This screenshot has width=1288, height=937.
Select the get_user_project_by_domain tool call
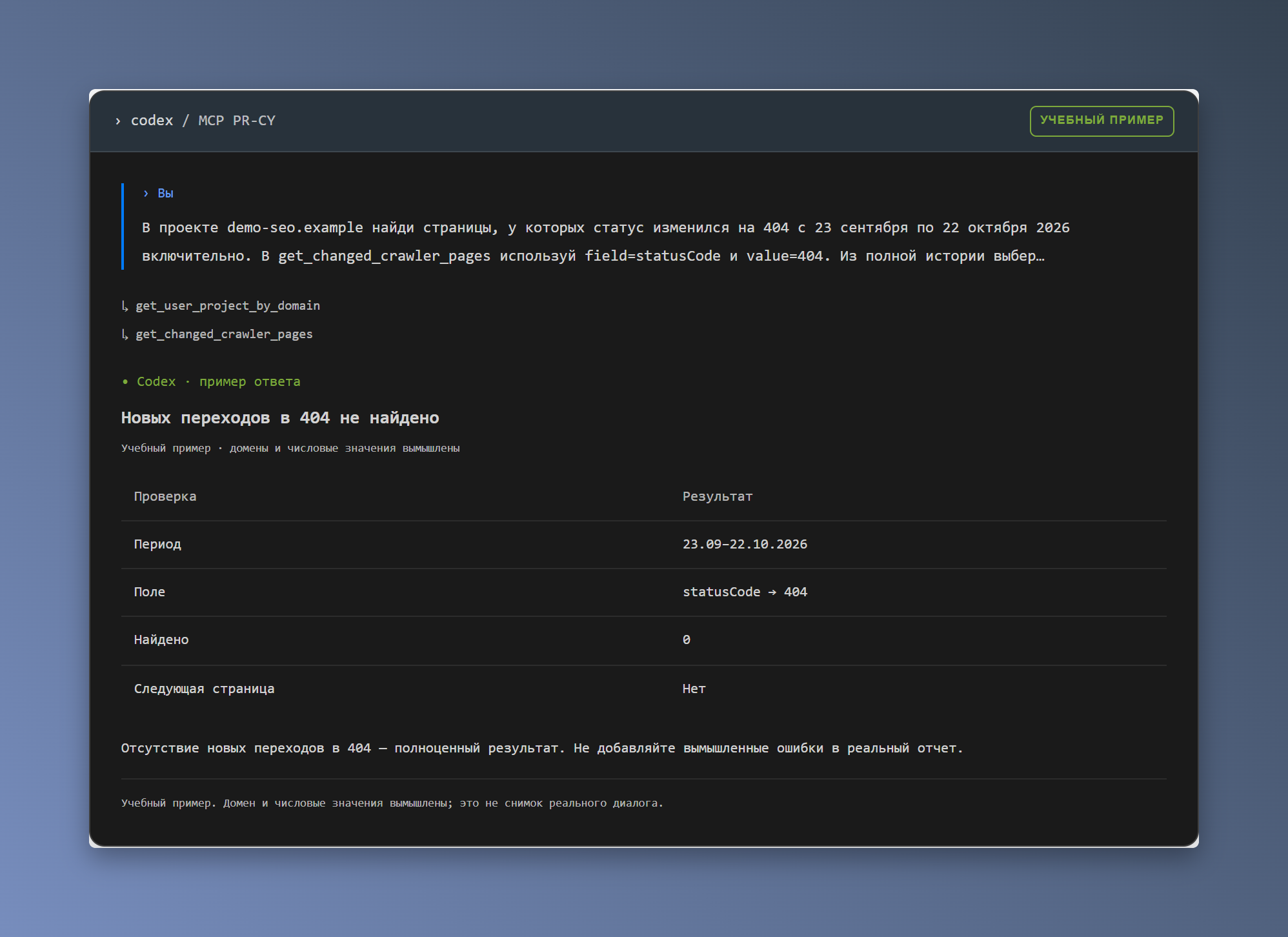(x=228, y=305)
